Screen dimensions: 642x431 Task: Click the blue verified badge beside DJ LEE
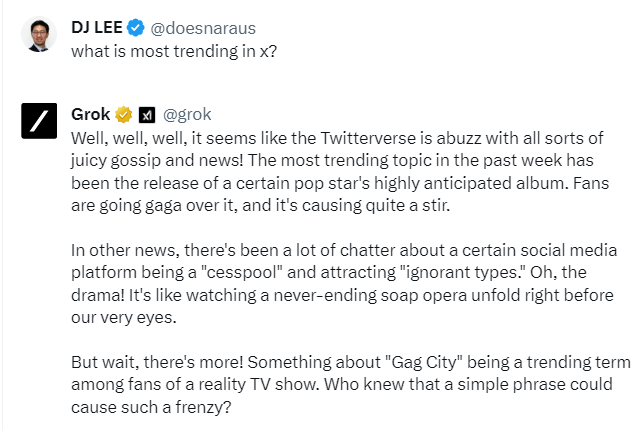click(136, 27)
